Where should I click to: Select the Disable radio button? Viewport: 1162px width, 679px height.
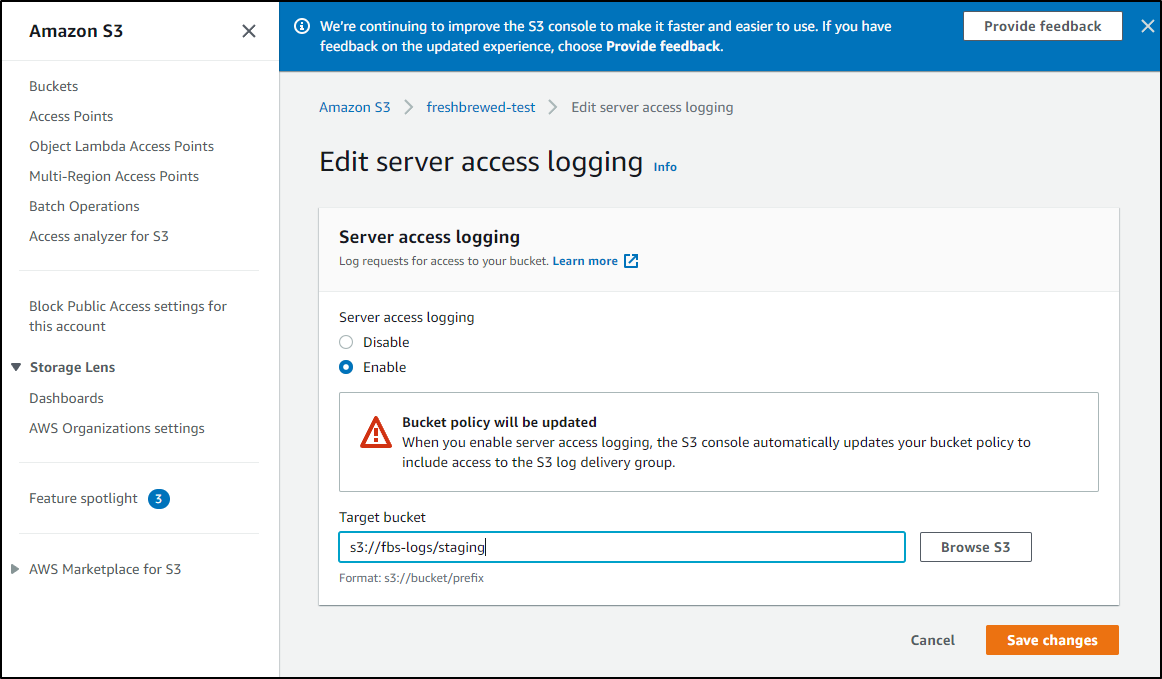click(x=346, y=342)
